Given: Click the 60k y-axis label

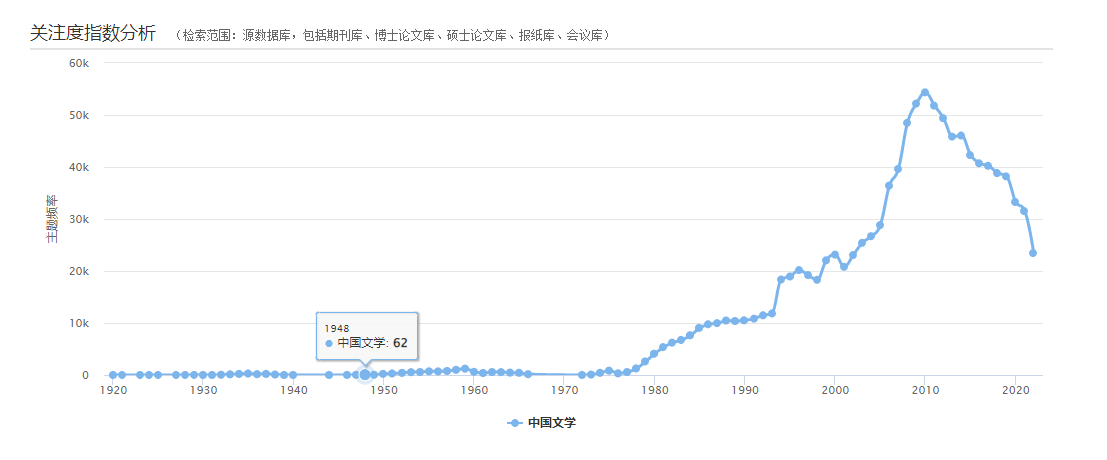Looking at the screenshot, I should pos(79,63).
